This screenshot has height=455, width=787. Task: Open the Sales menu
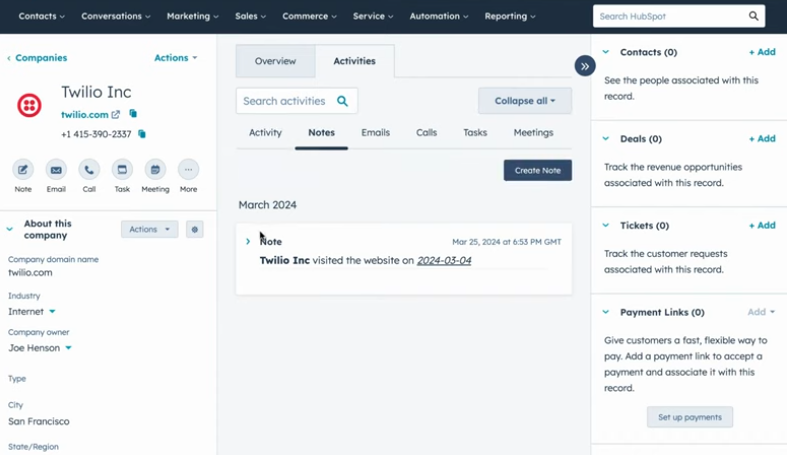250,16
